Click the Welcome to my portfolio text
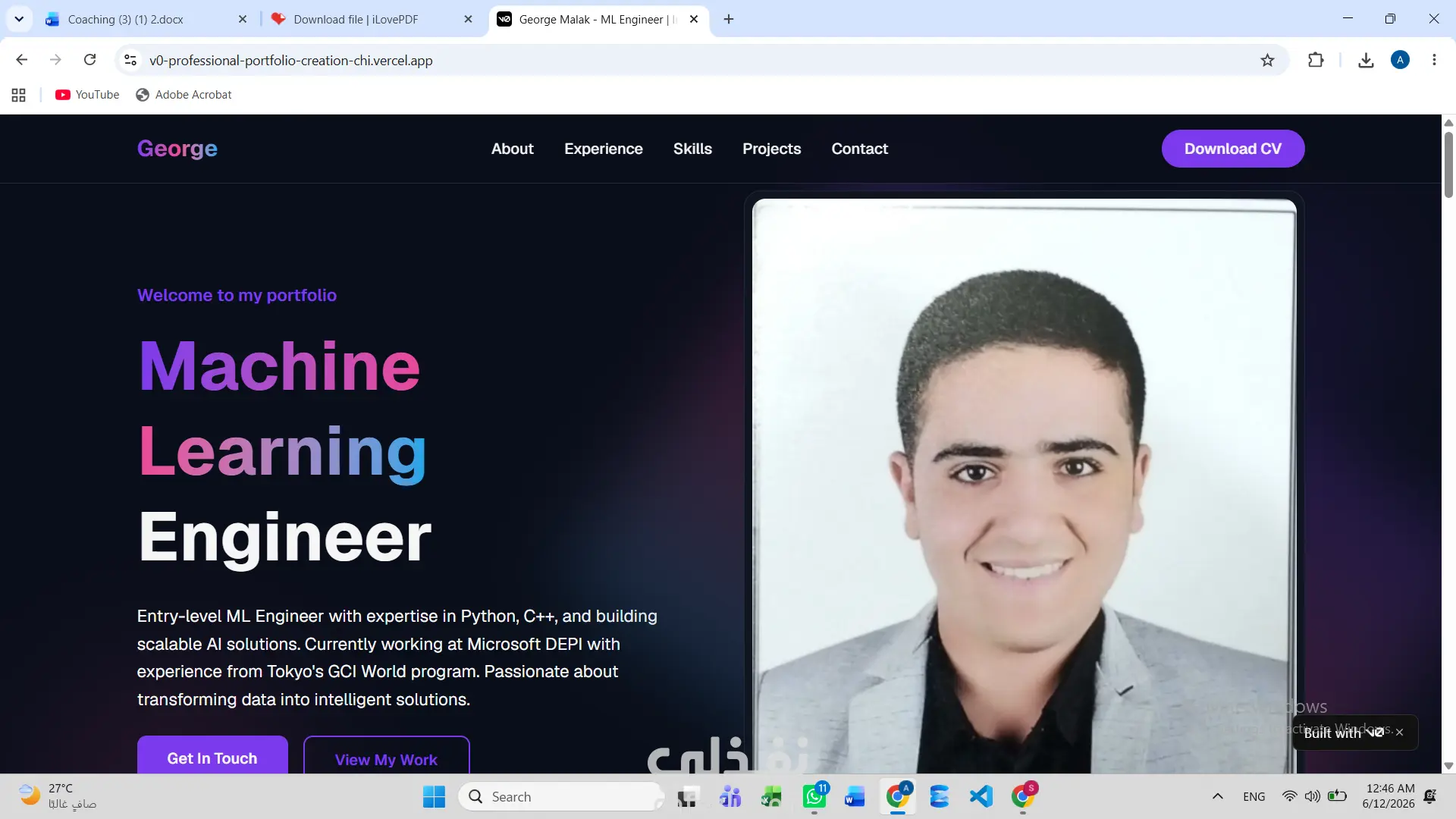1456x819 pixels. point(237,295)
